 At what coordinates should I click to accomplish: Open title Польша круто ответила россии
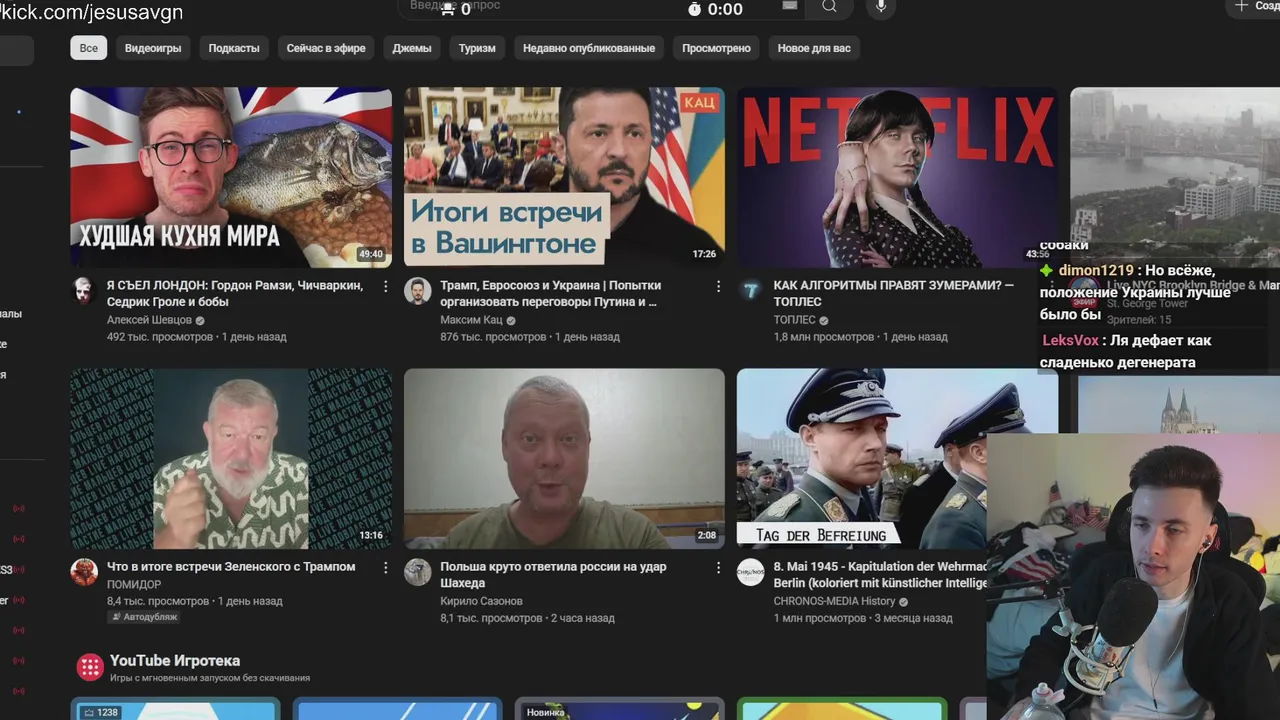[x=553, y=574]
